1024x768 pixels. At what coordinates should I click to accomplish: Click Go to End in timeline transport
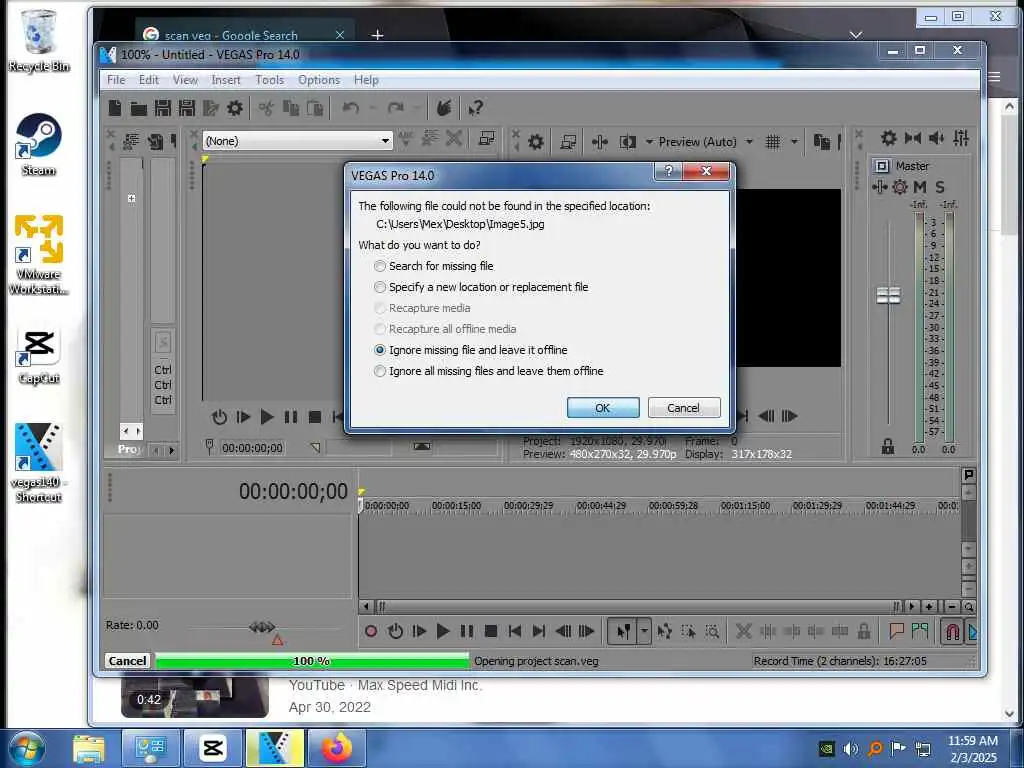click(x=539, y=631)
